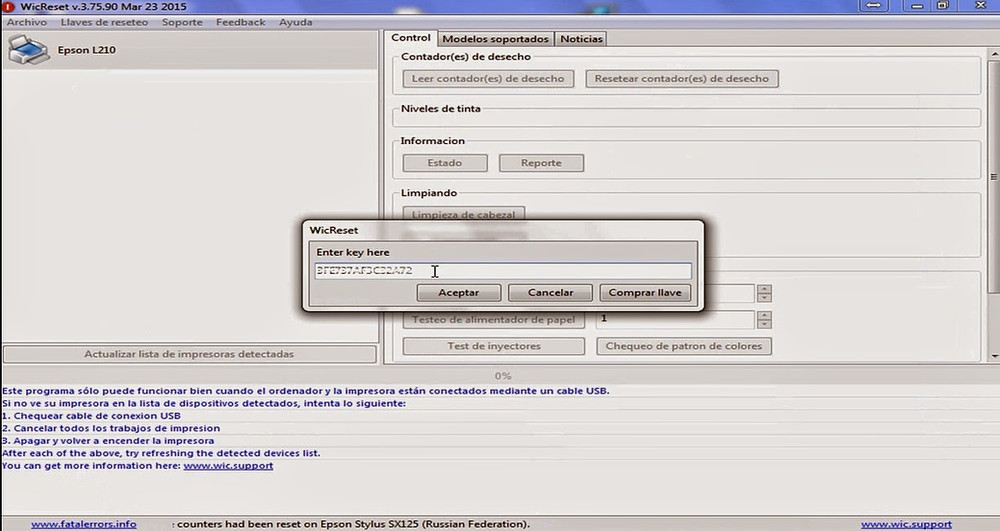Image resolution: width=1000 pixels, height=531 pixels.
Task: Click the Comprar llave button
Action: (x=645, y=293)
